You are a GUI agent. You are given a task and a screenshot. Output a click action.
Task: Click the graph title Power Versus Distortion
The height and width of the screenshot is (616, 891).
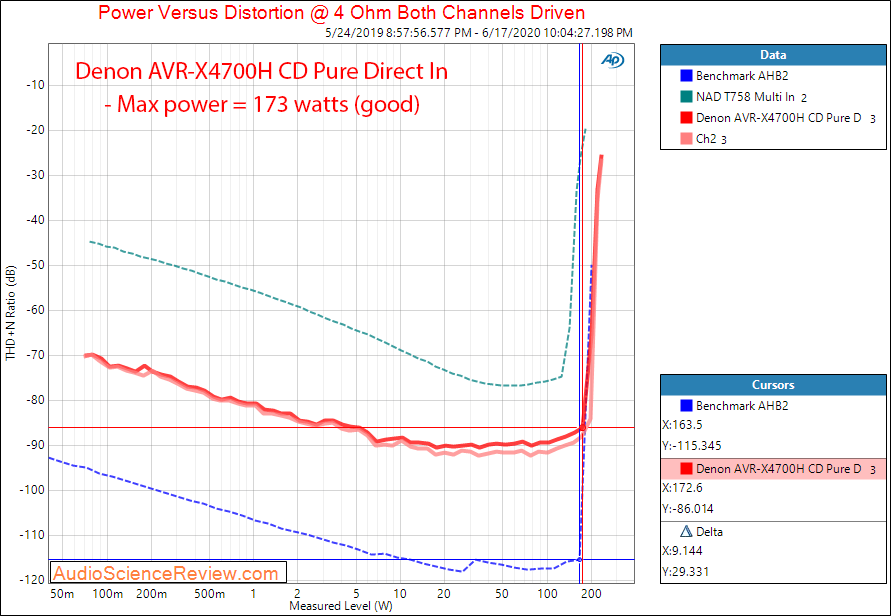pos(341,13)
